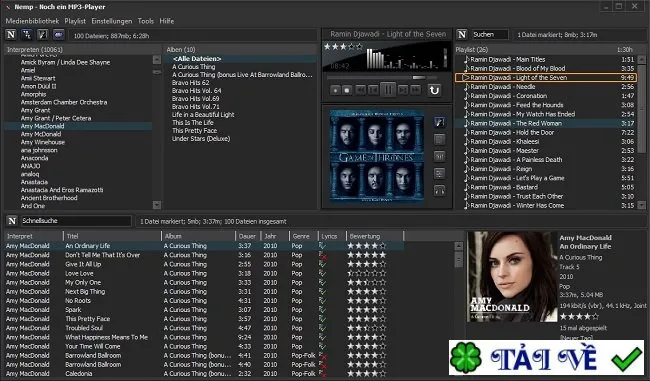Viewport: 650px width, 381px height.
Task: Click the Suchen playlist search field
Action: (x=490, y=34)
